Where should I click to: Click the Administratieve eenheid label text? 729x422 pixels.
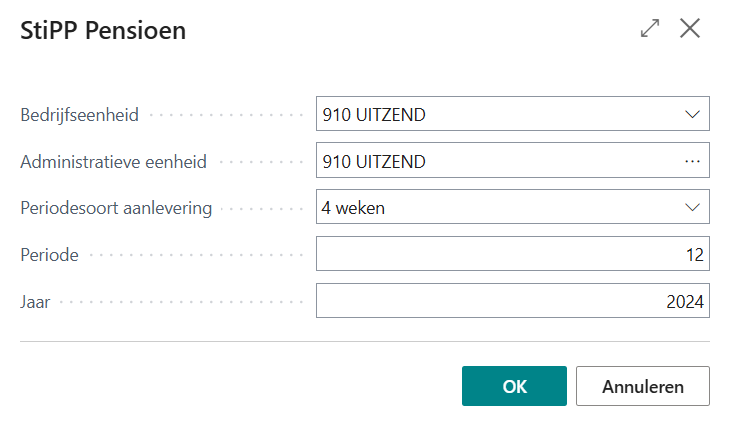click(112, 161)
